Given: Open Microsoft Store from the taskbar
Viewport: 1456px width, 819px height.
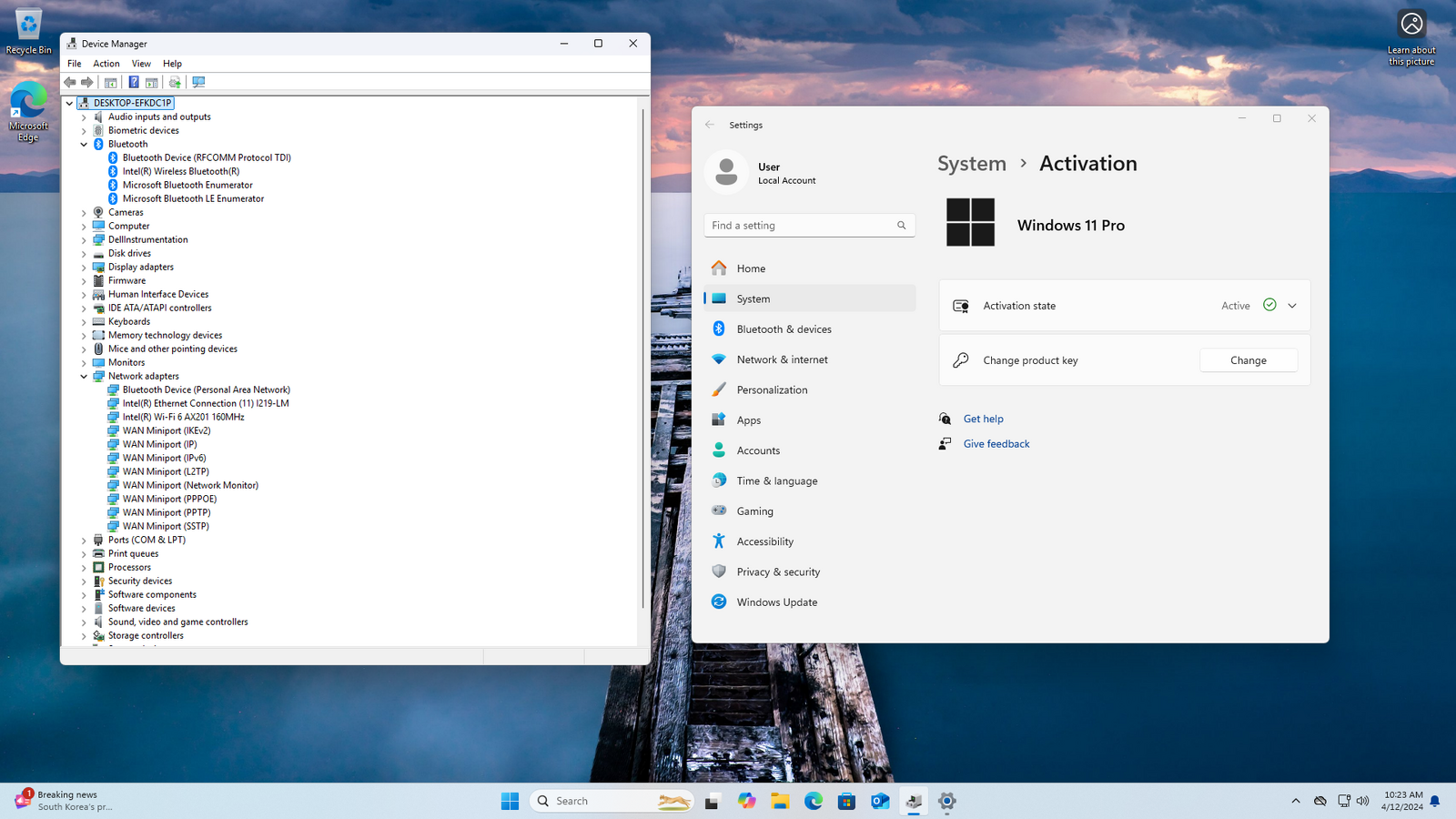Looking at the screenshot, I should [846, 801].
